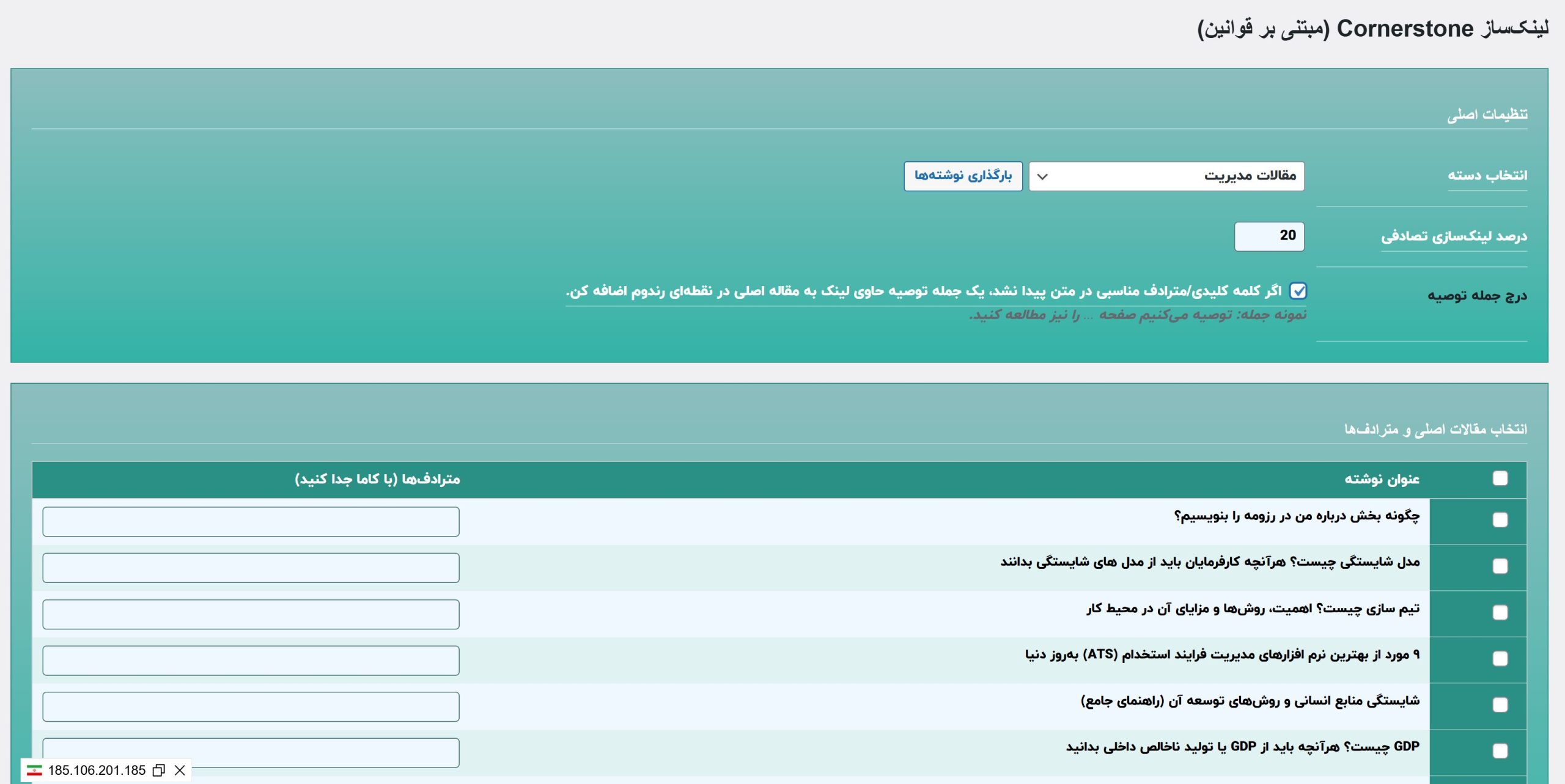Uncheck the recommendation sentence checkbox
Image resolution: width=1565 pixels, height=784 pixels.
coord(1298,291)
